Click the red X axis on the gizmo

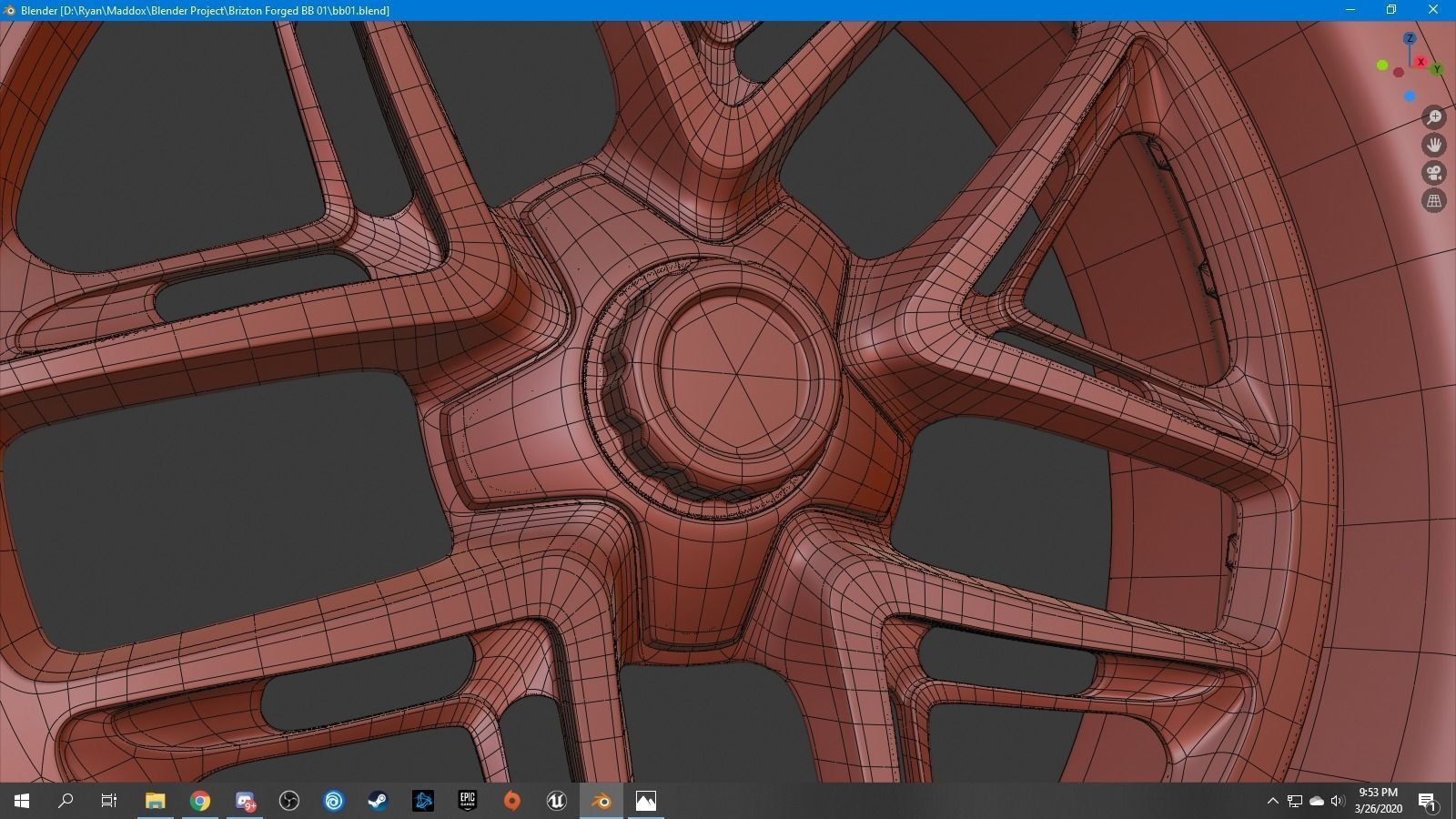(1421, 62)
